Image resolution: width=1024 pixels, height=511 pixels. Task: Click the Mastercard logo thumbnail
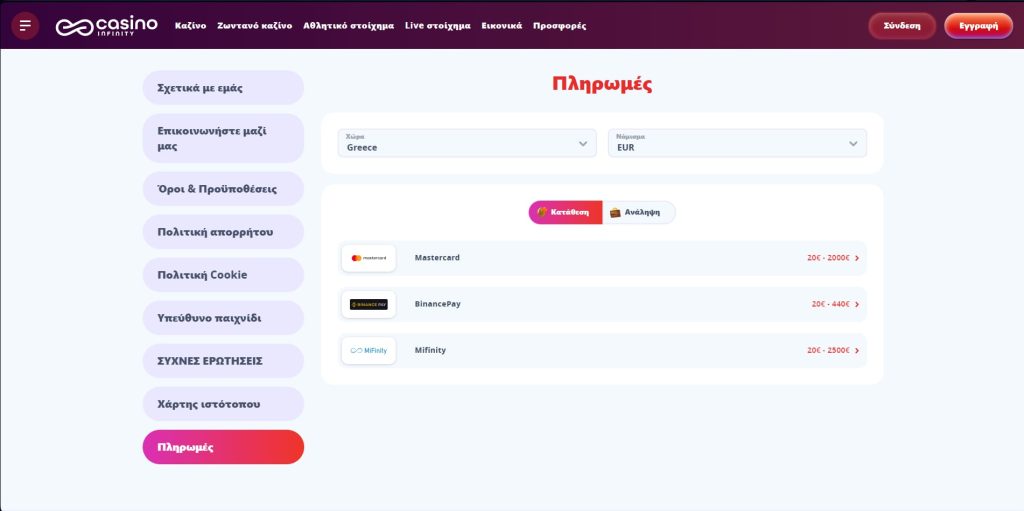368,258
